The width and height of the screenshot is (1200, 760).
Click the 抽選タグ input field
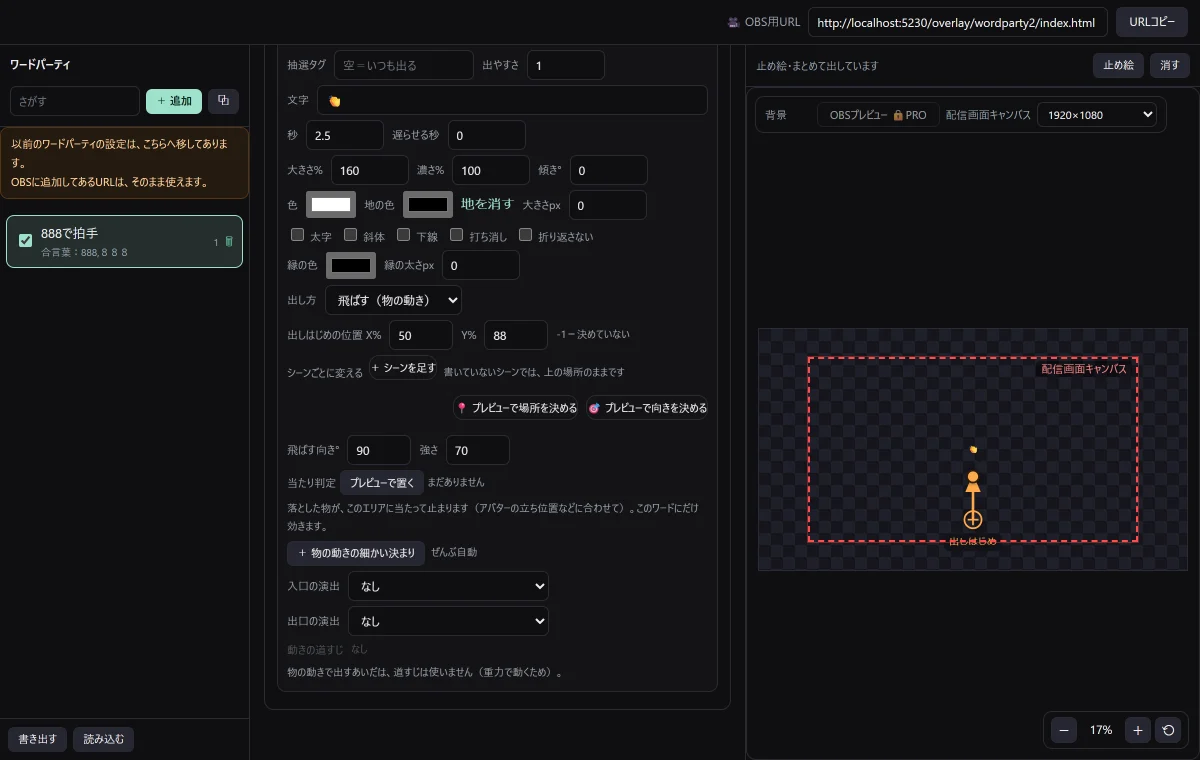(x=404, y=65)
